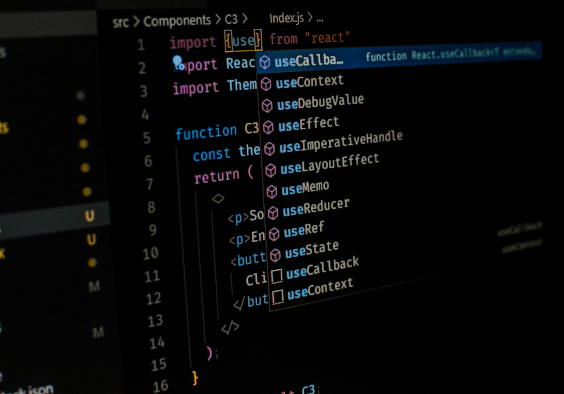This screenshot has height=394, width=564.
Task: Place cursor on "react" string
Action: 327,37
